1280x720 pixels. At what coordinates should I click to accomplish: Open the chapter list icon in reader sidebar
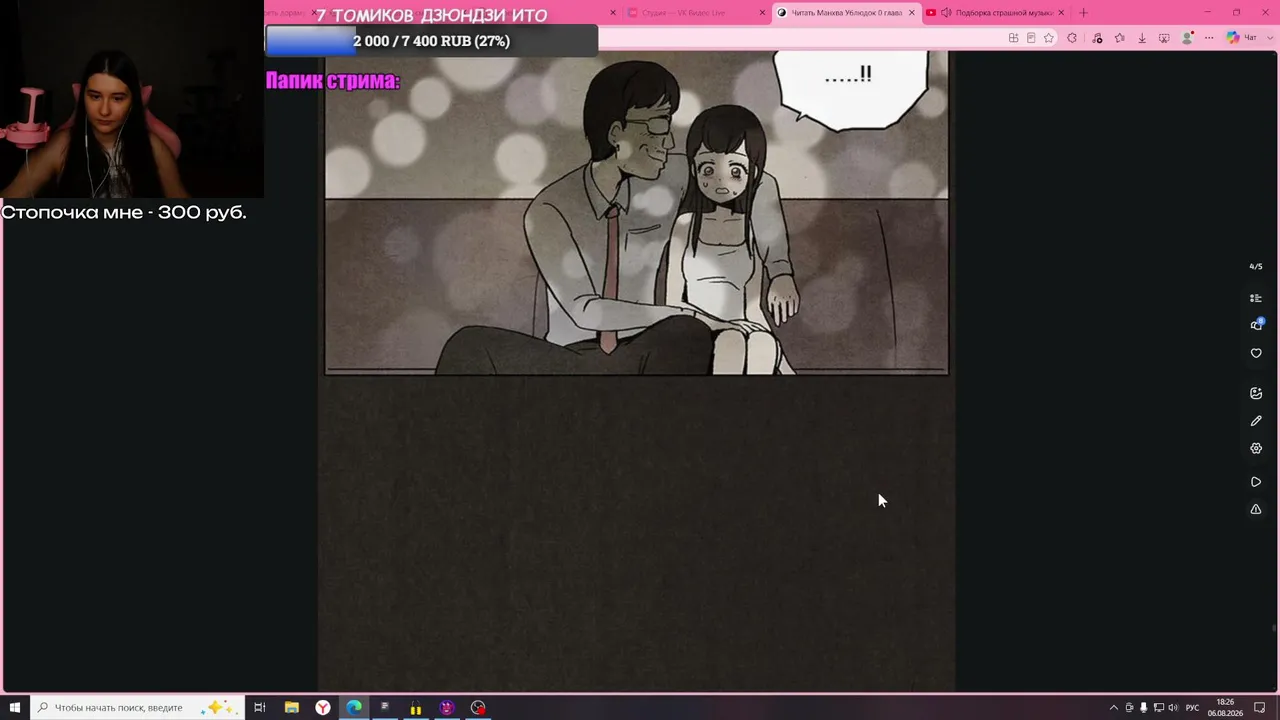[x=1256, y=298]
